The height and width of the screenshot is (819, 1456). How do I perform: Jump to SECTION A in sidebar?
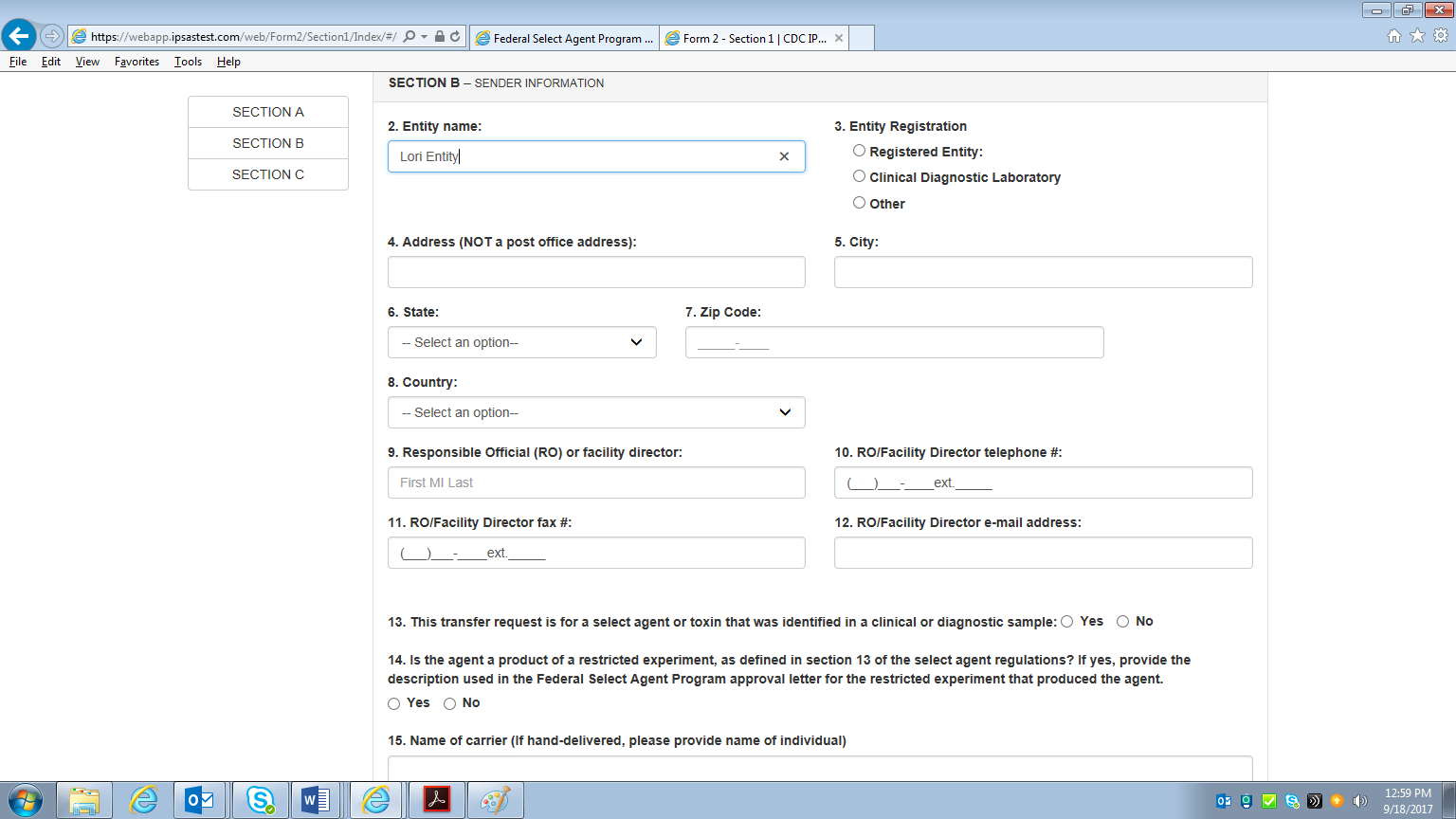pyautogui.click(x=268, y=112)
